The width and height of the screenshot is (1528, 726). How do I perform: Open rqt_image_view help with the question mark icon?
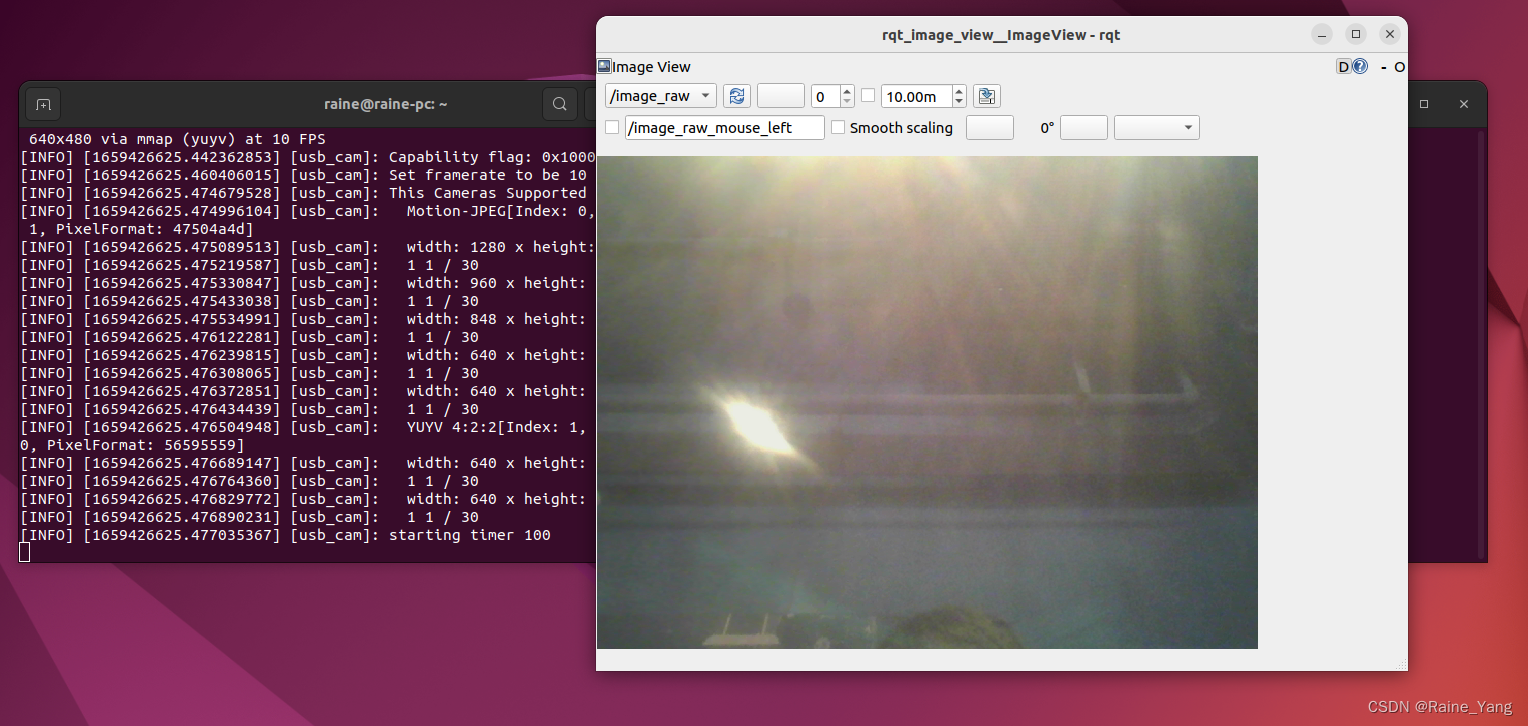click(1360, 66)
